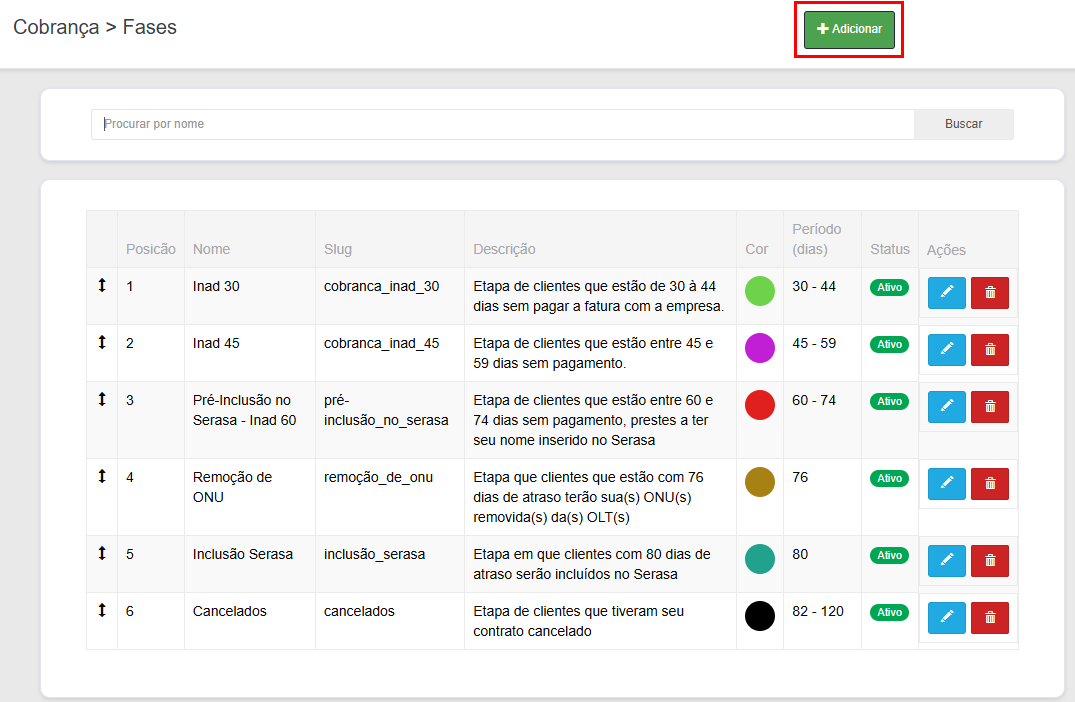
Task: Click the reorder arrow for position 3
Action: 101,400
